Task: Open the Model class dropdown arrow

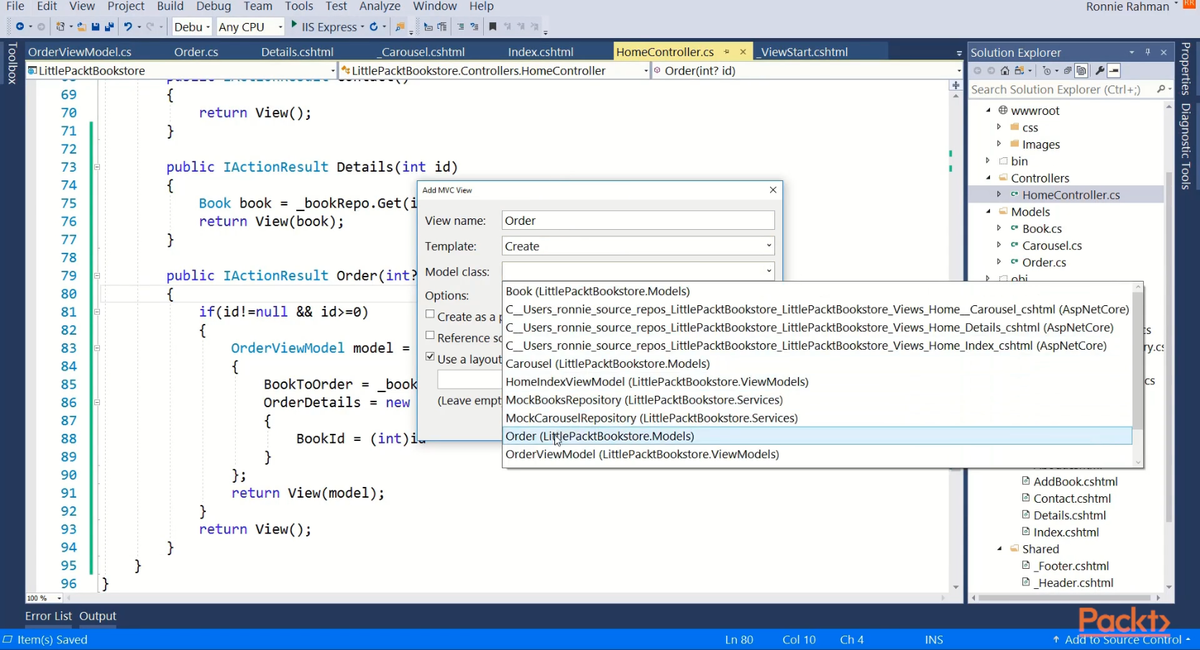Action: pos(768,271)
